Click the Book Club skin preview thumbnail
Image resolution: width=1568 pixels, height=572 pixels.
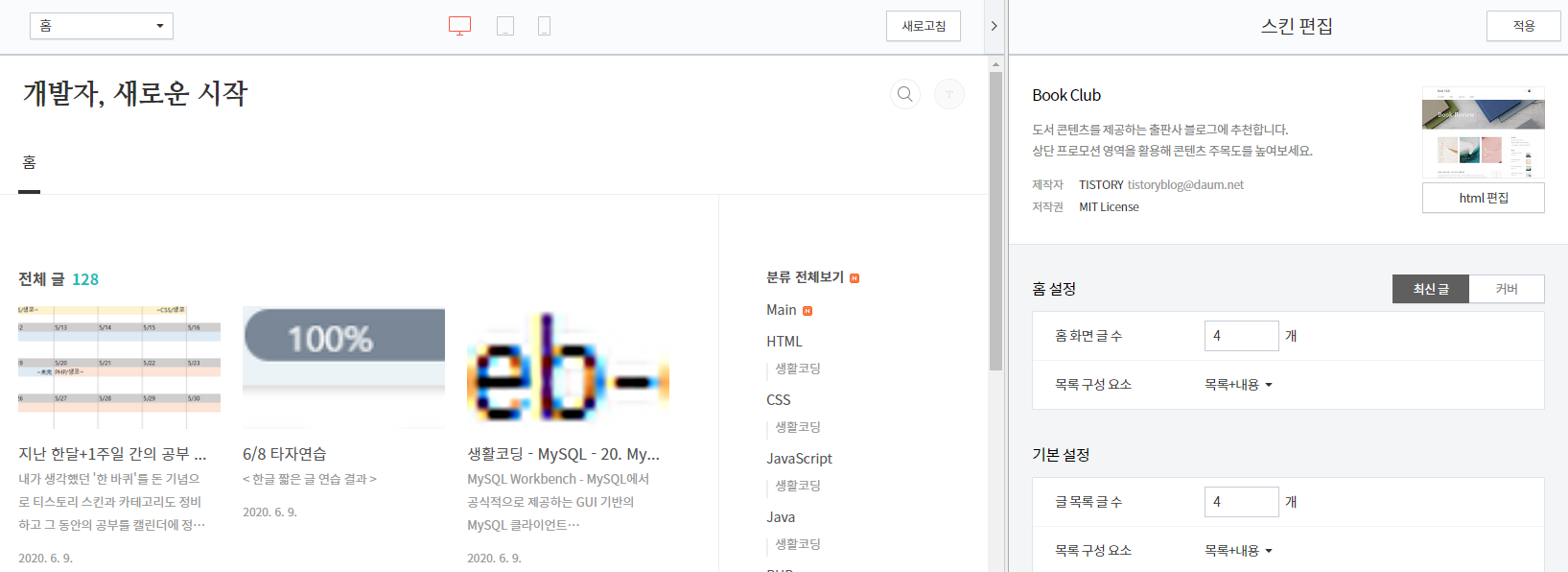coord(1484,132)
